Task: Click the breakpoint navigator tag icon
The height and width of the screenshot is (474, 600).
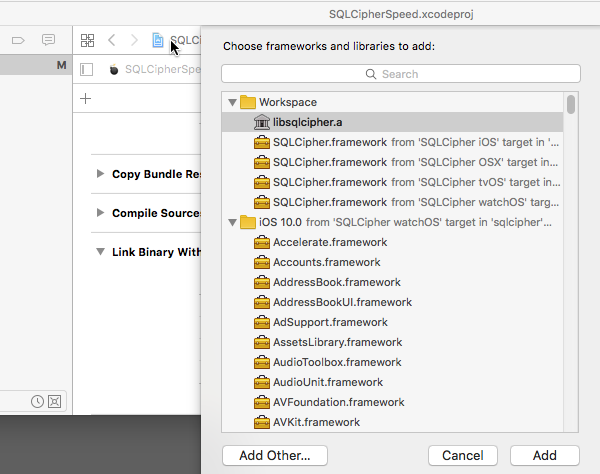Action: click(18, 40)
